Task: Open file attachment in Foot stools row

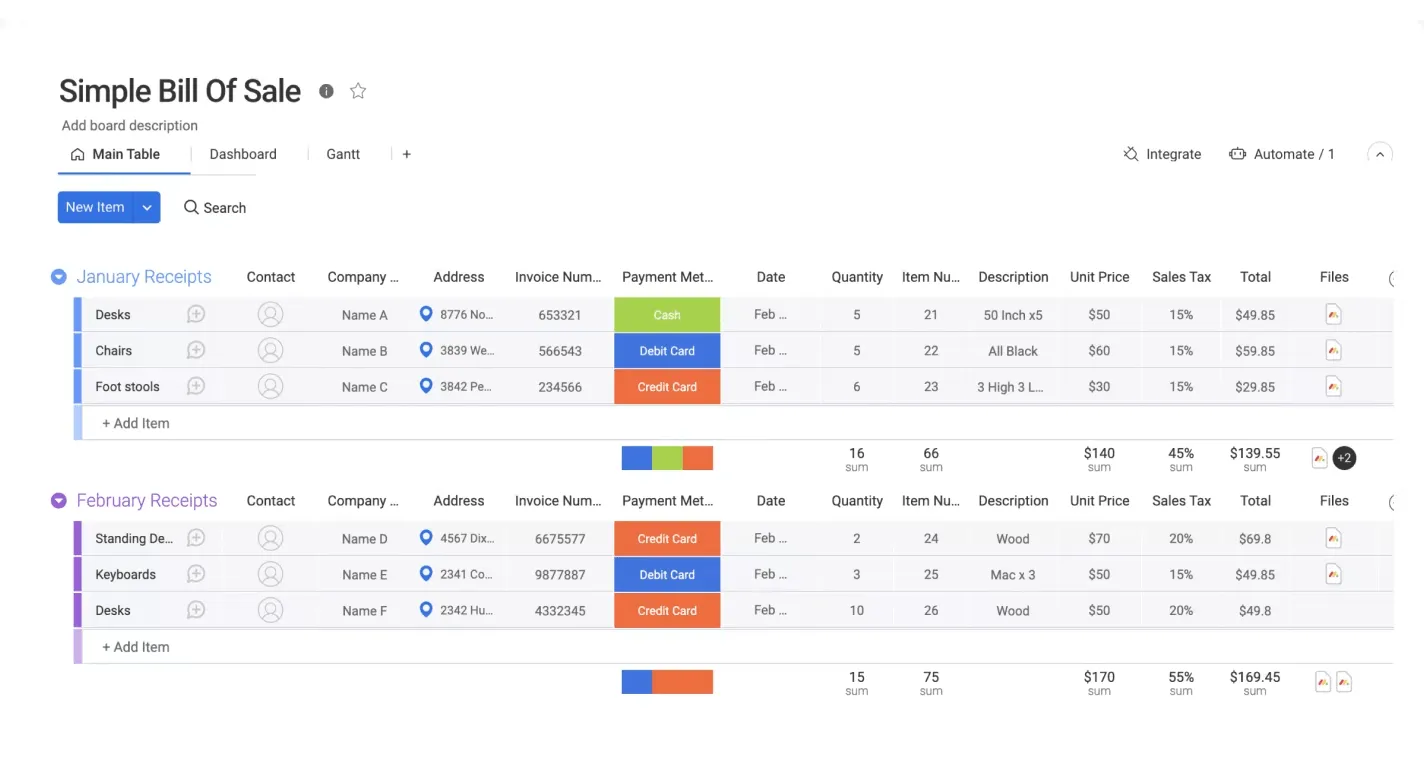Action: 1333,386
